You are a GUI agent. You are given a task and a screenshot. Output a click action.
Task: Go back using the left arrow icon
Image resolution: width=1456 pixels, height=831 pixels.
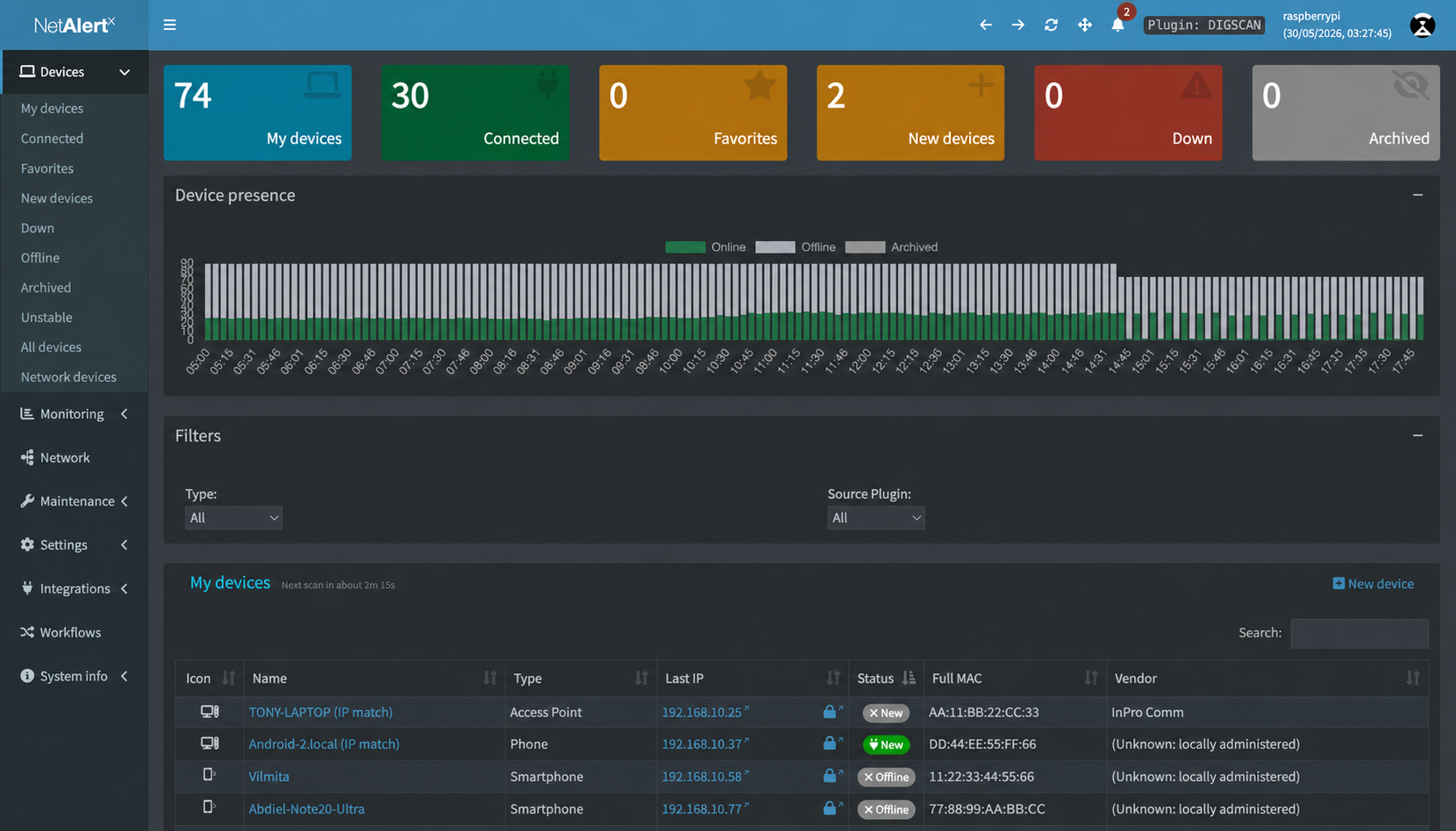tap(986, 25)
